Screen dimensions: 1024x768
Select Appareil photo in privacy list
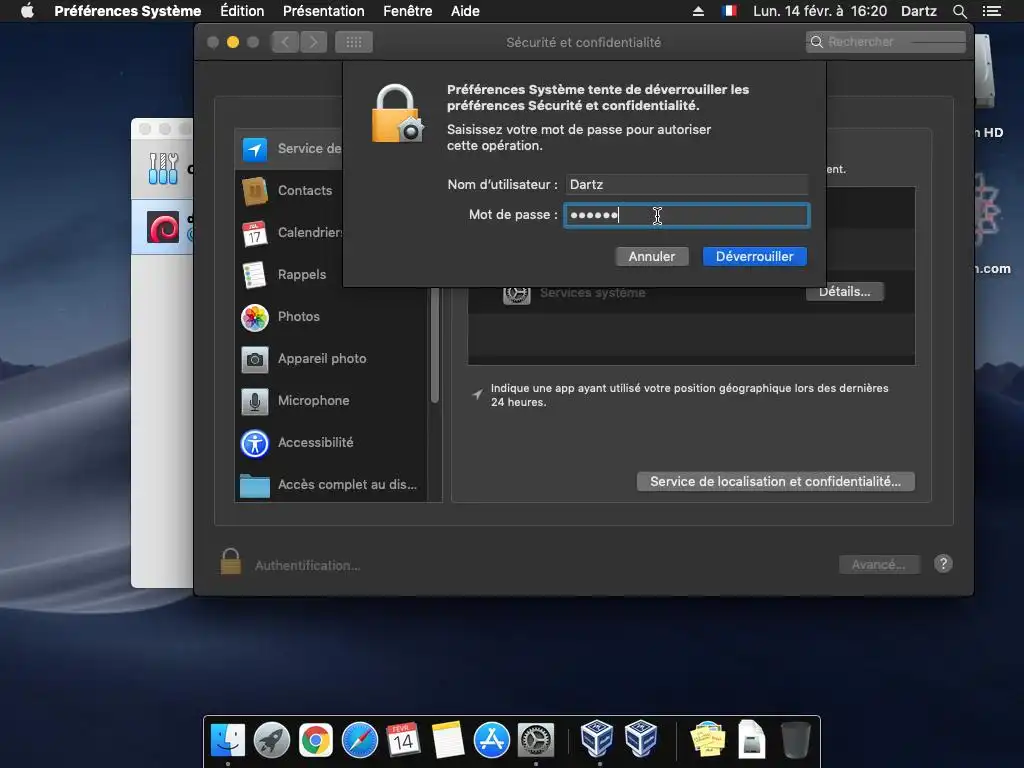330,359
